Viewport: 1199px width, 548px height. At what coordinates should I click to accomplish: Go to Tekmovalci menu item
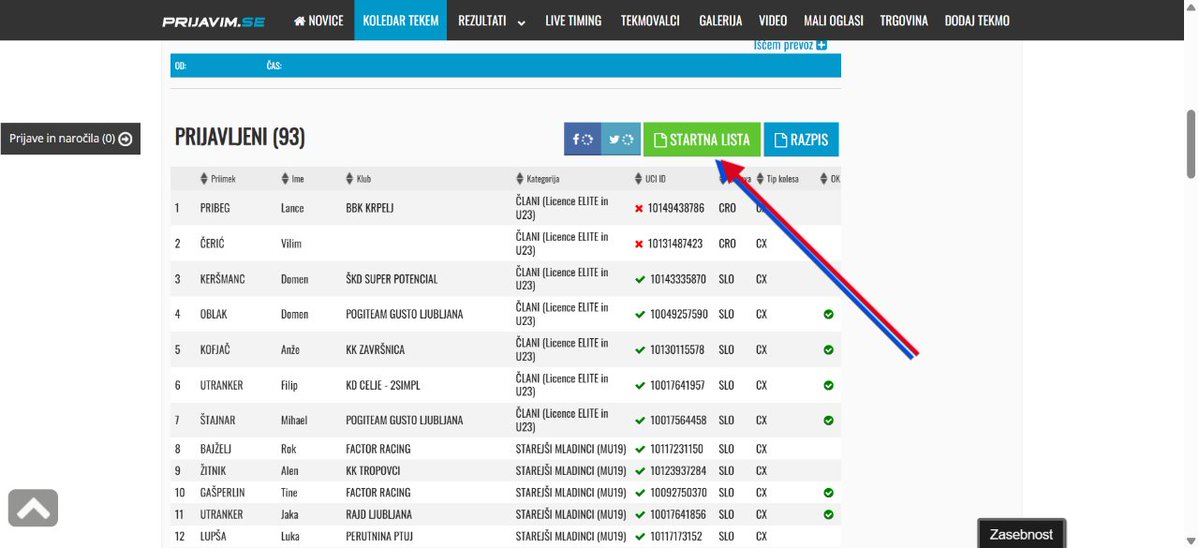(650, 21)
